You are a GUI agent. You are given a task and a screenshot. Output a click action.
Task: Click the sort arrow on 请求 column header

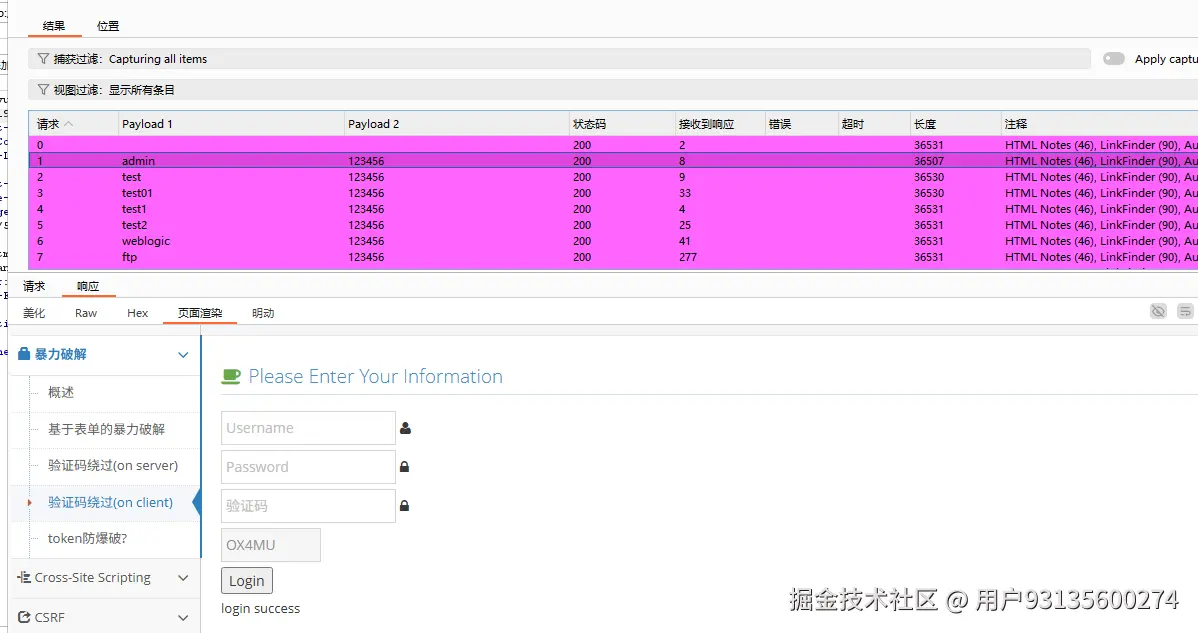69,124
